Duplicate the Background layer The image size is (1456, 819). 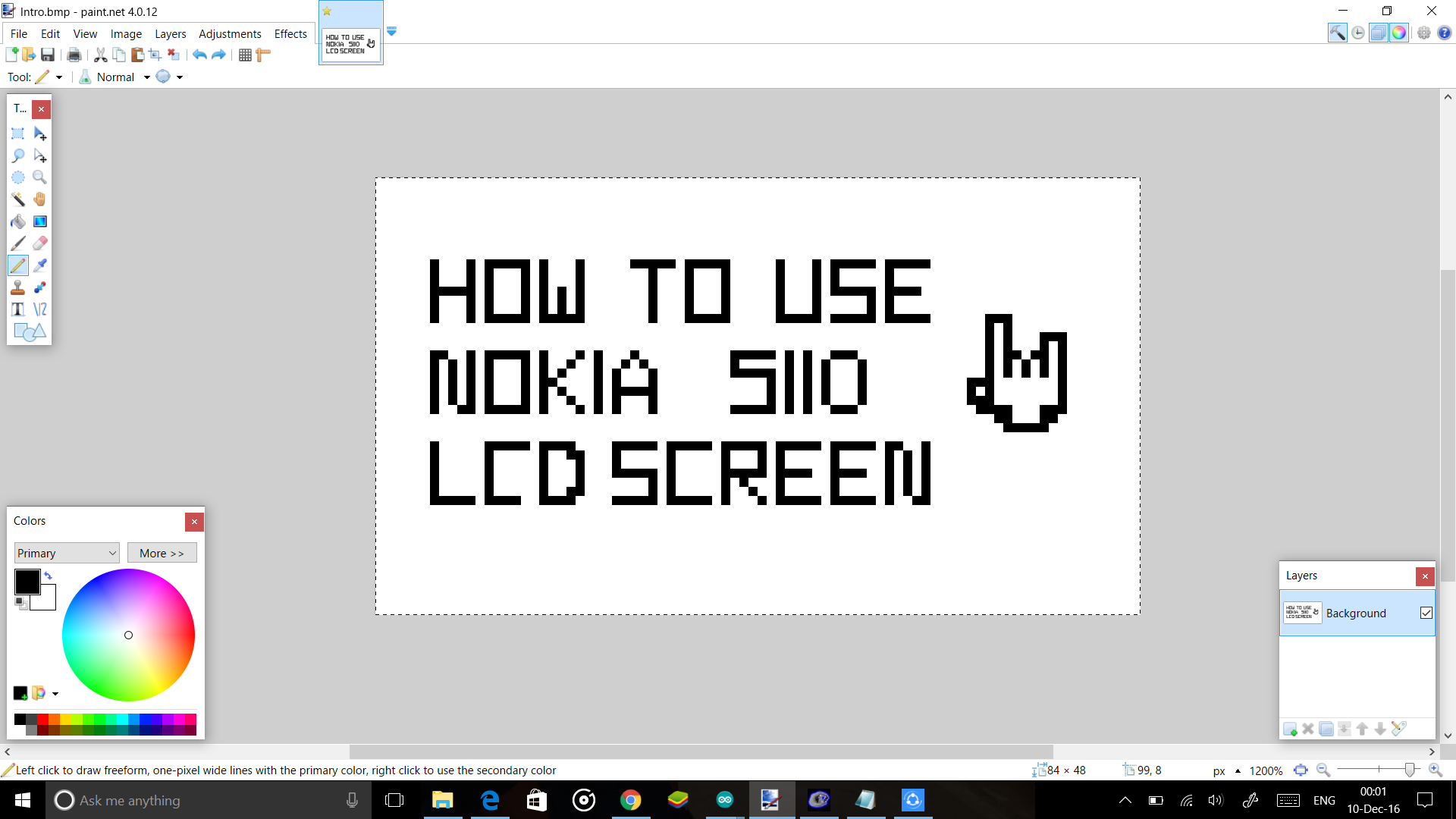1326,729
